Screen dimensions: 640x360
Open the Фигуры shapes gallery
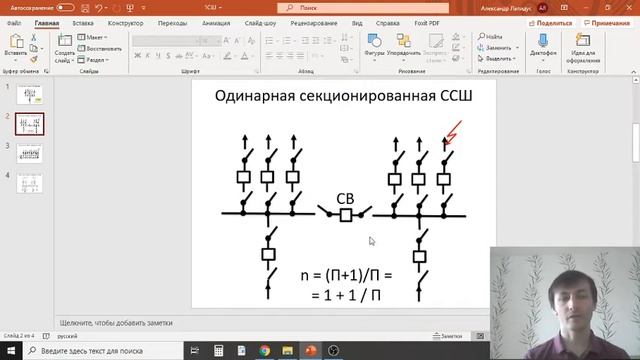coord(374,48)
